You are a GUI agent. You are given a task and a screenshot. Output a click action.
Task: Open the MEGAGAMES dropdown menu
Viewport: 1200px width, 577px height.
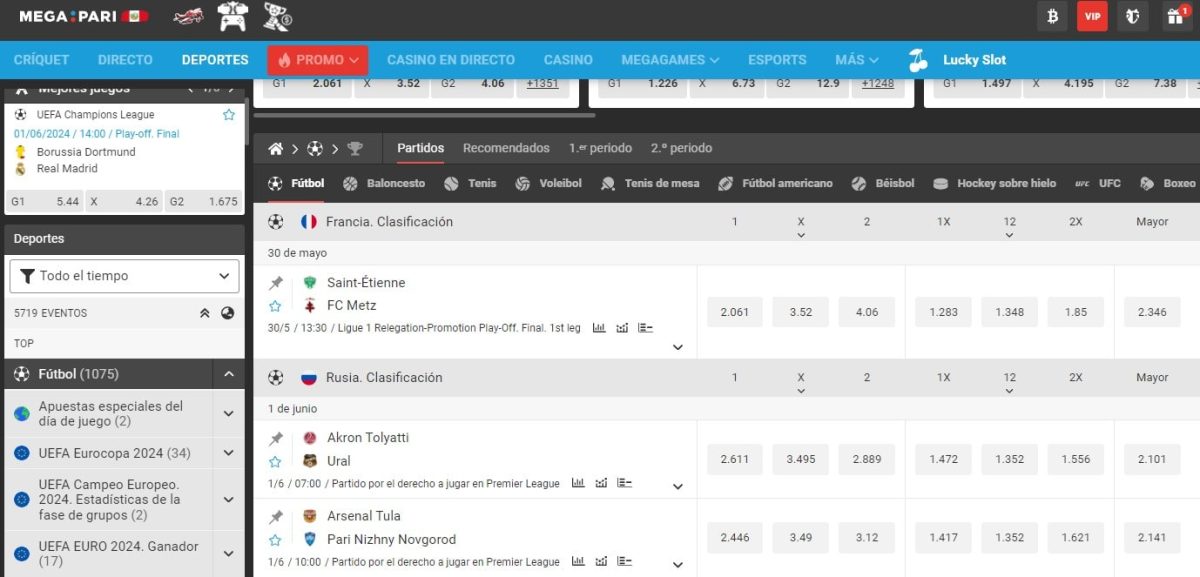[x=670, y=60]
